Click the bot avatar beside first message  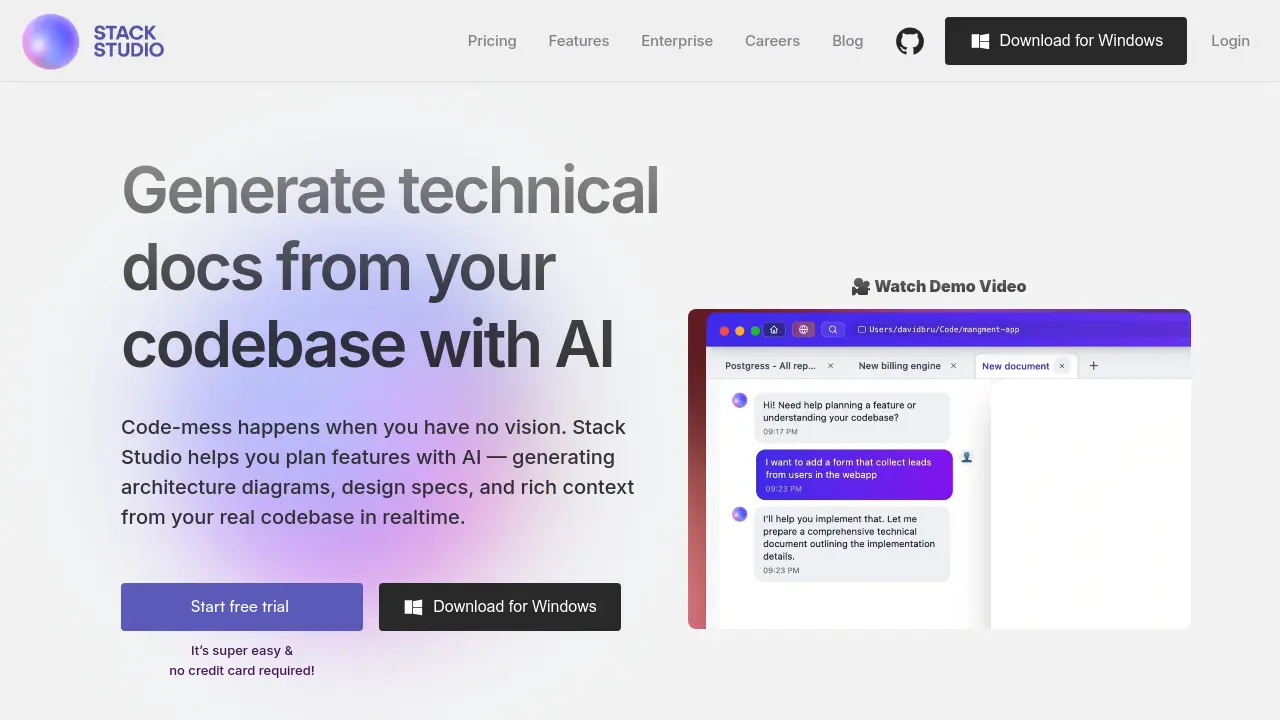[x=740, y=400]
